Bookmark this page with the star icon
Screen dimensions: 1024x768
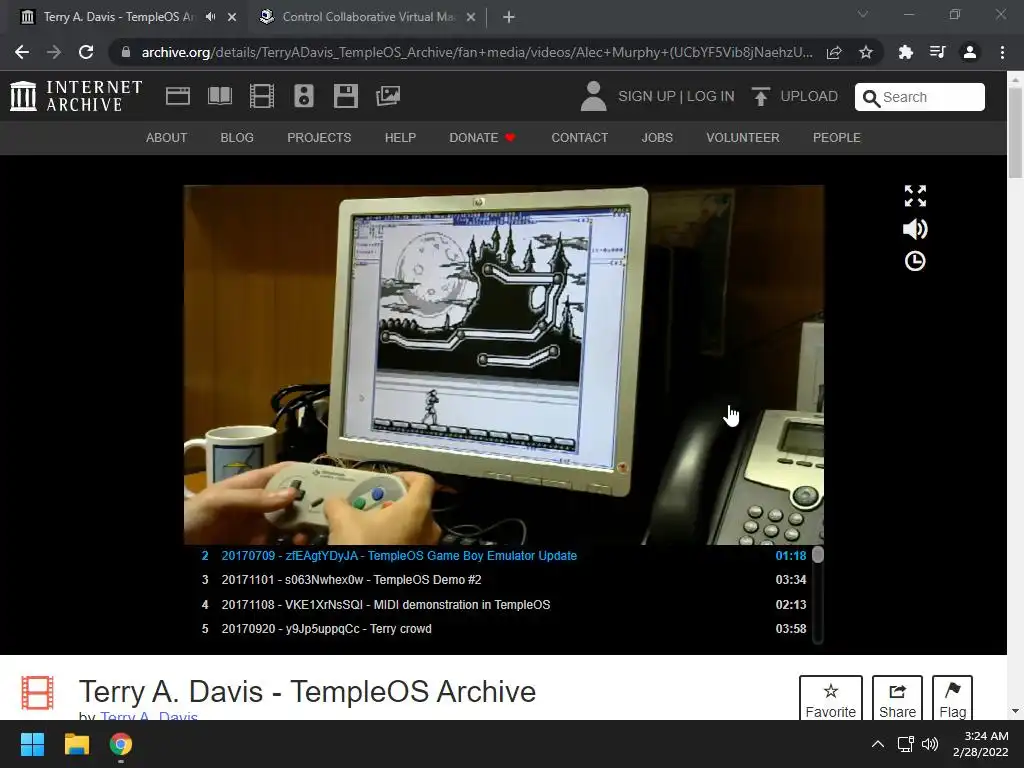866,52
